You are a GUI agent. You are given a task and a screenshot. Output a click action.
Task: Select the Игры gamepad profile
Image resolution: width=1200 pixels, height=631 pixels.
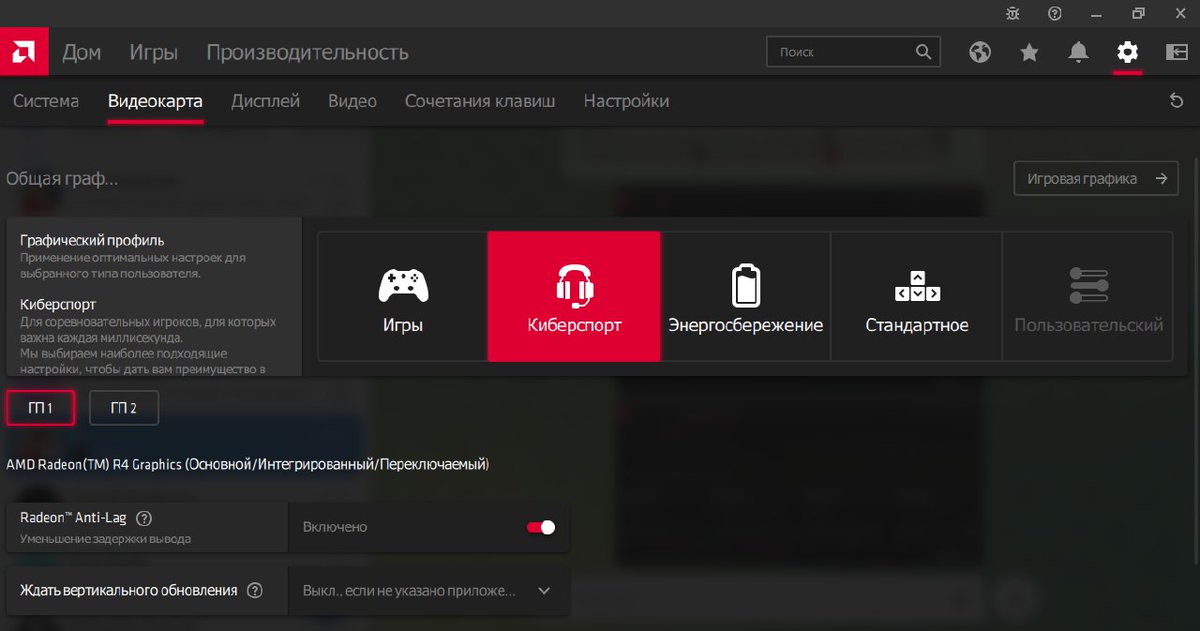click(x=403, y=296)
